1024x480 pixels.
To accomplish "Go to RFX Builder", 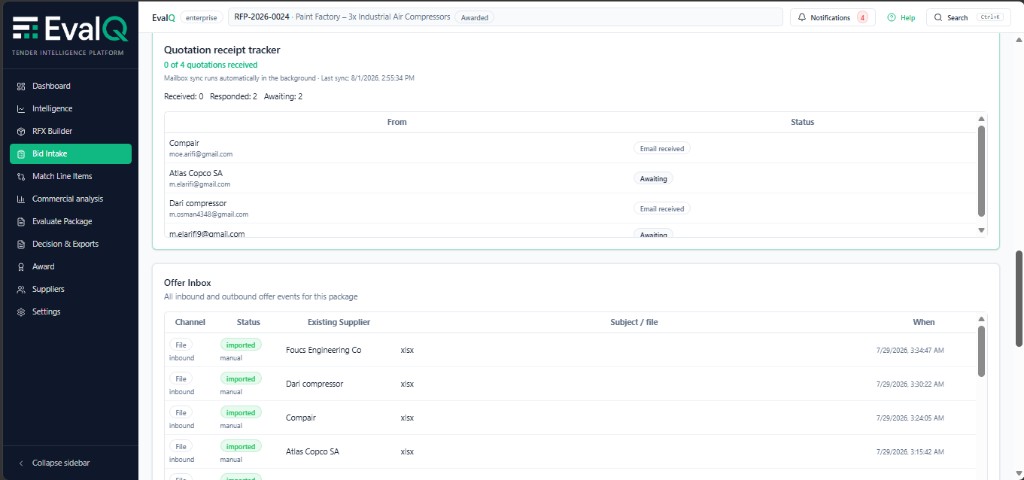I will 70,131.
